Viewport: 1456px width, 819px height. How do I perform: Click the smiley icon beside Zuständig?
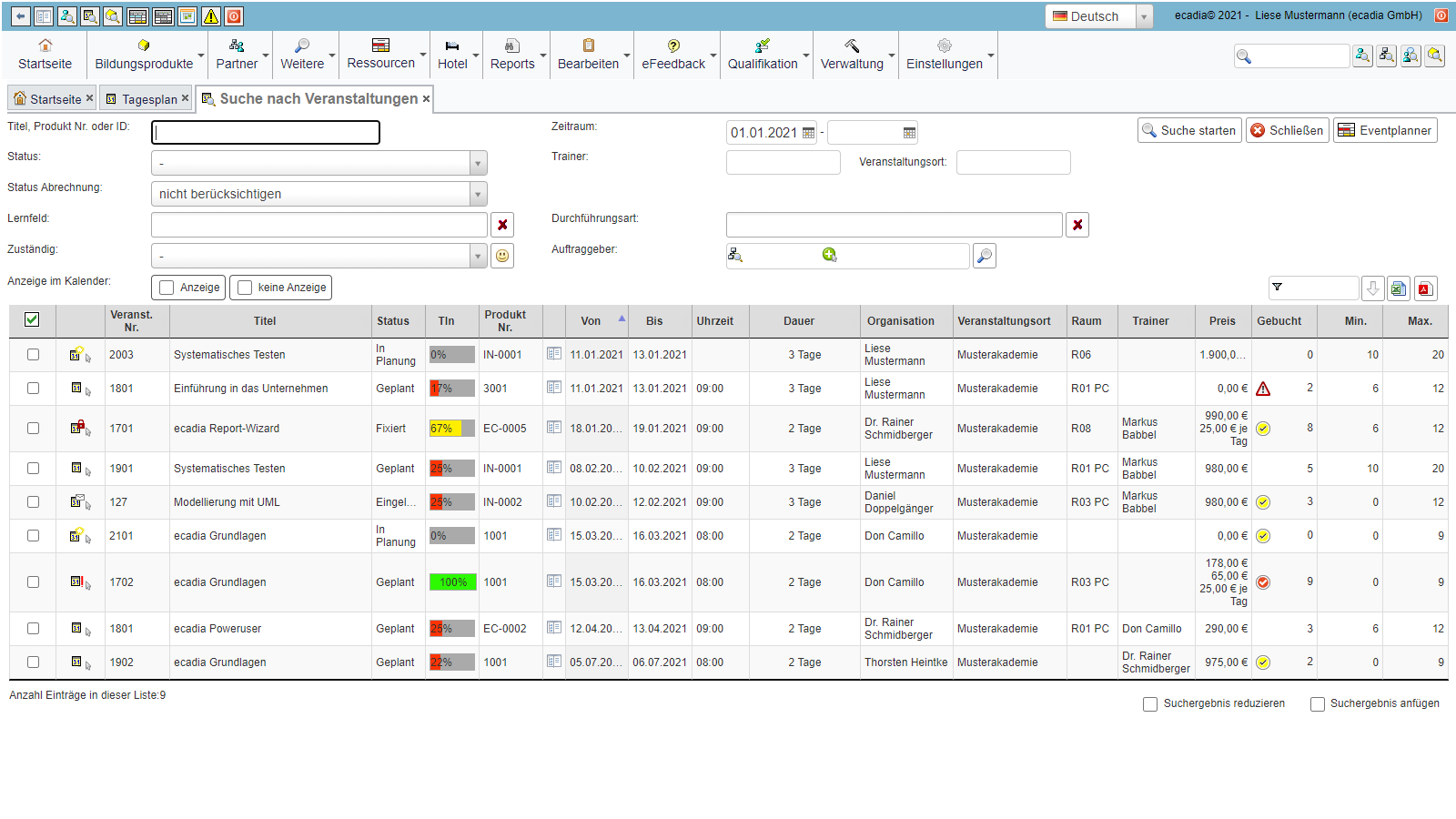[502, 256]
